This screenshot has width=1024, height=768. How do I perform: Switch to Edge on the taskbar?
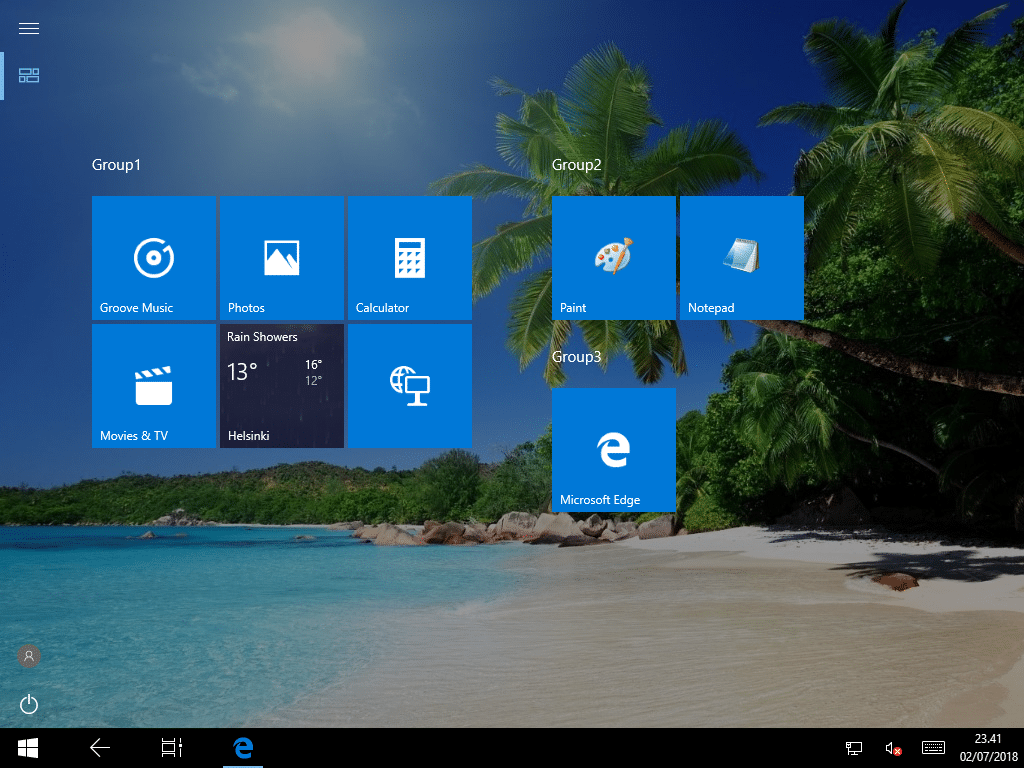click(x=242, y=747)
